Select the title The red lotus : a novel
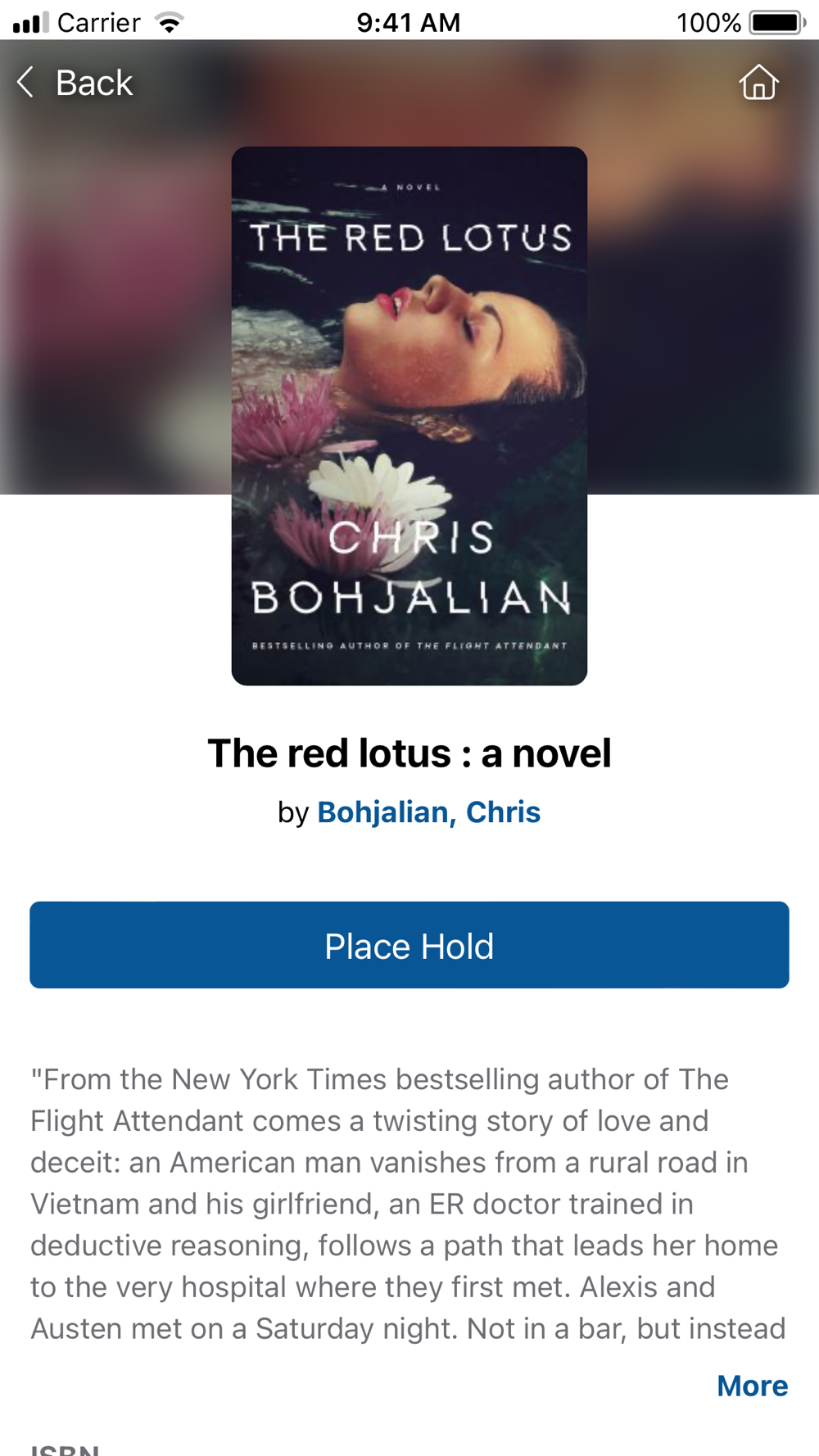The width and height of the screenshot is (819, 1456). (409, 753)
